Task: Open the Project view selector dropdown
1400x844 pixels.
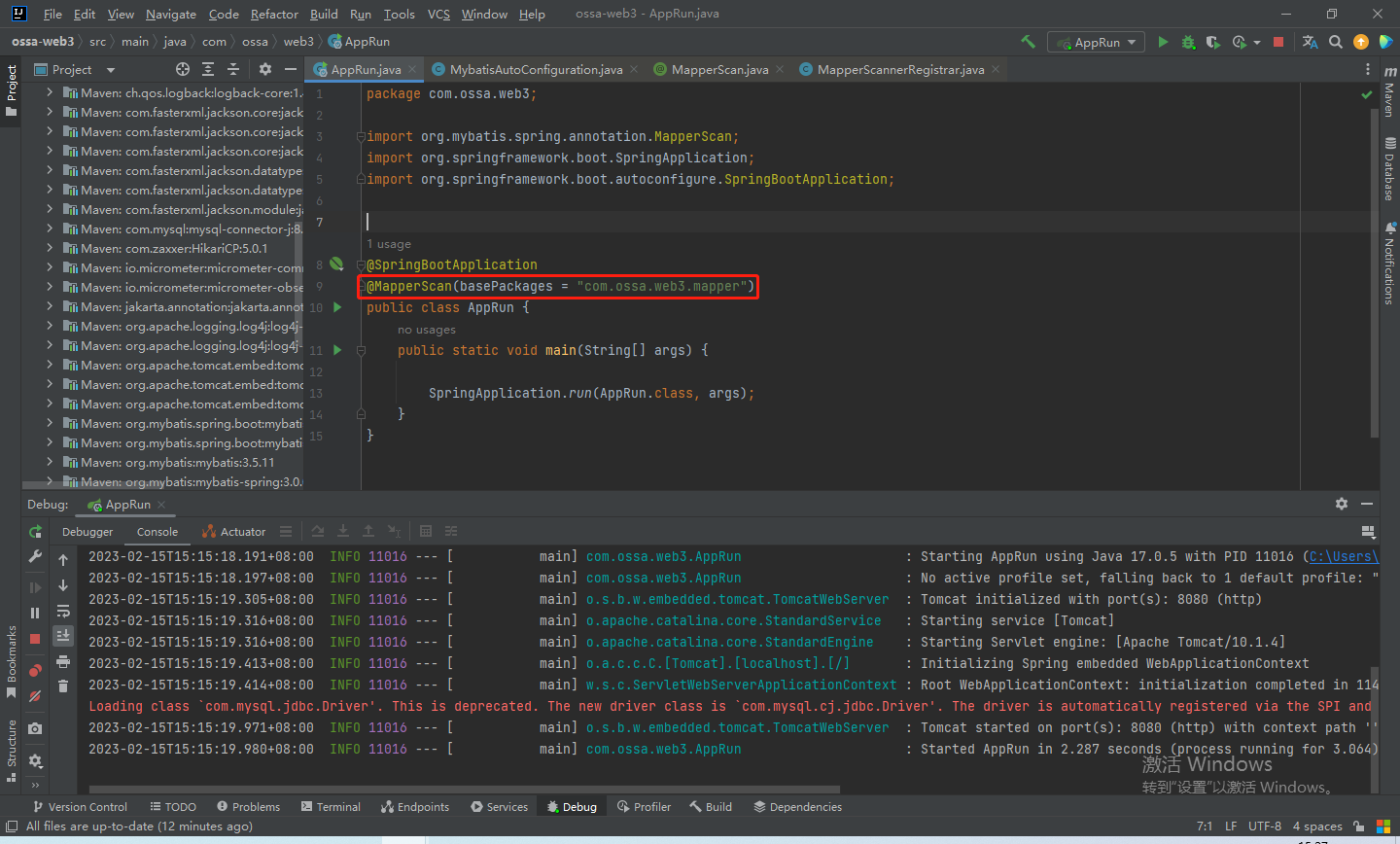Action: pyautogui.click(x=74, y=69)
